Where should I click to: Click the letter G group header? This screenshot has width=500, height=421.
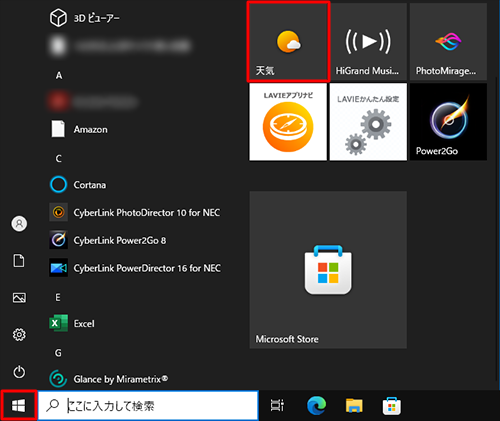(58, 353)
